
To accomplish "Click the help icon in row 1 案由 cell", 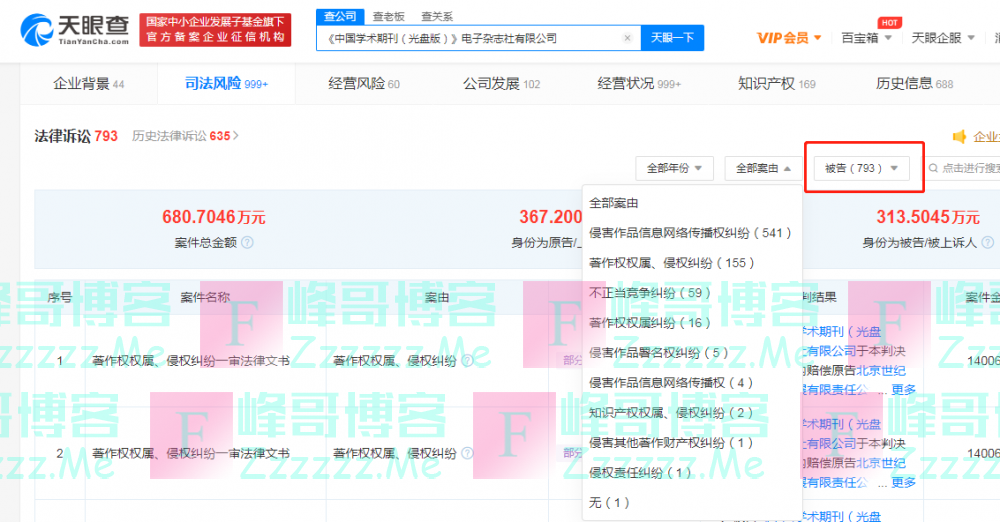I will click(467, 361).
